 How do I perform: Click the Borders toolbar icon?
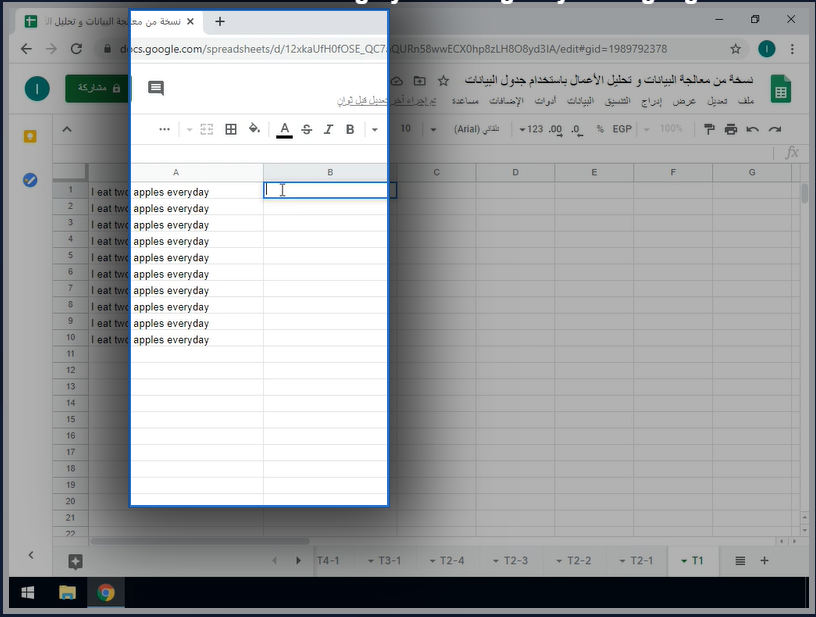(x=231, y=129)
